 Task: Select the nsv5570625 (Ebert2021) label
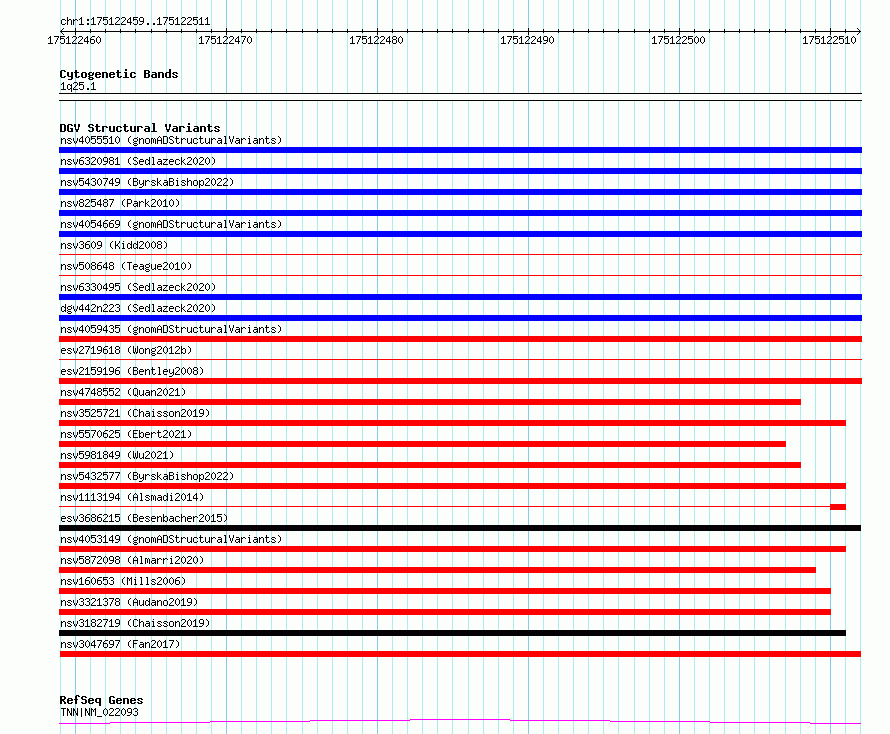click(126, 434)
